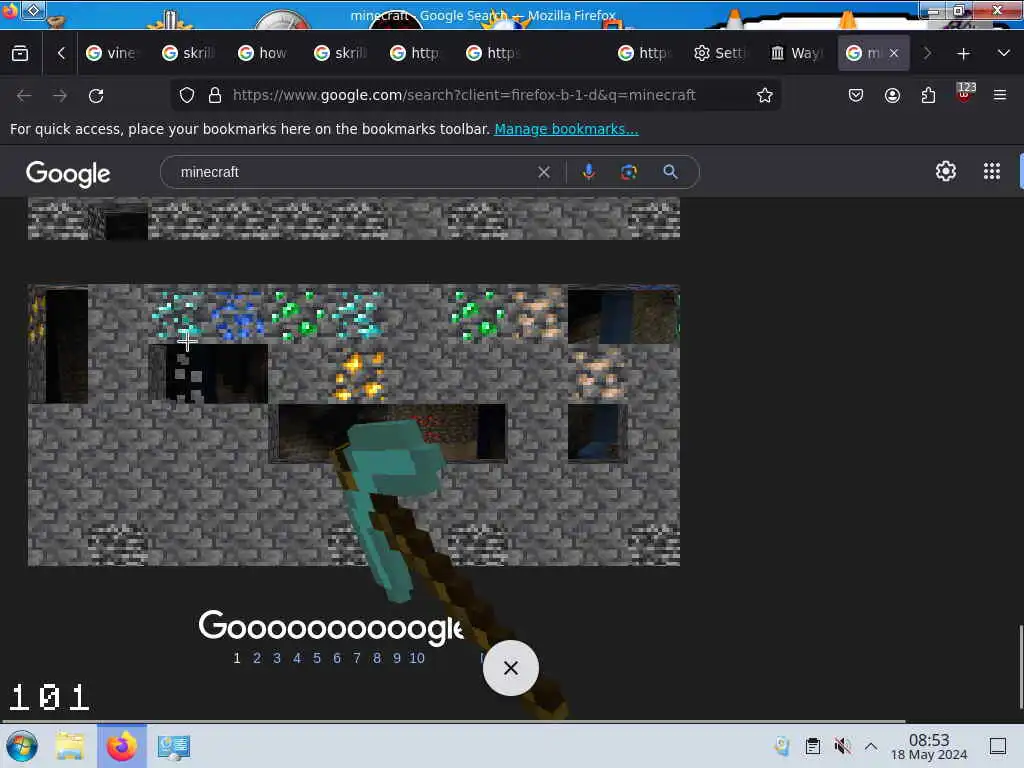Close the Minecraft easter egg game

tap(511, 667)
